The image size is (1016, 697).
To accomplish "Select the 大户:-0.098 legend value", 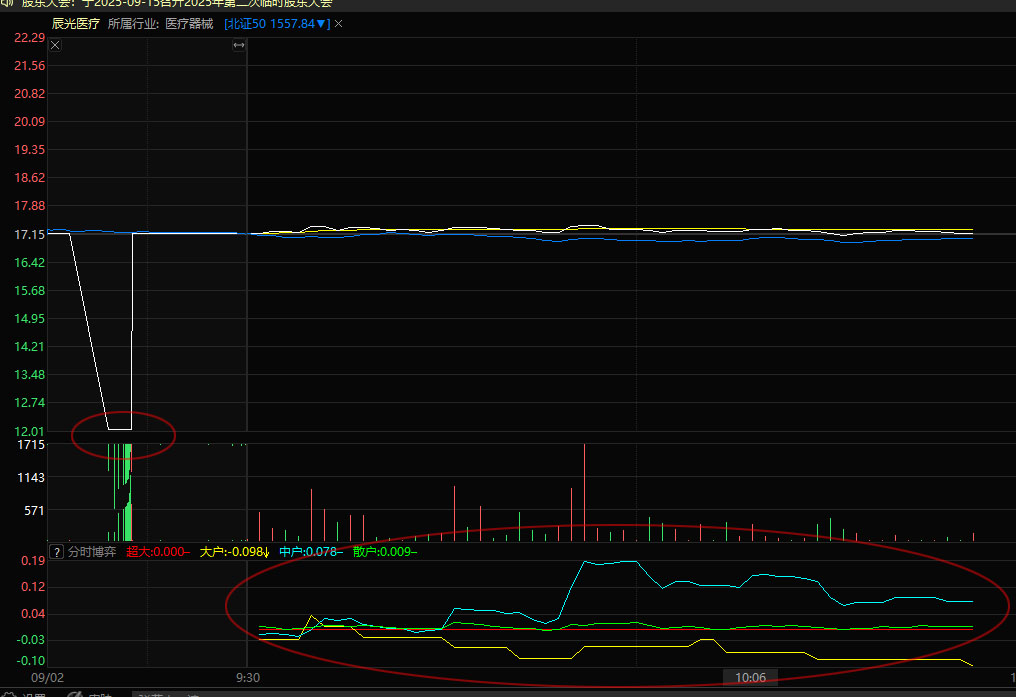I will 235,552.
